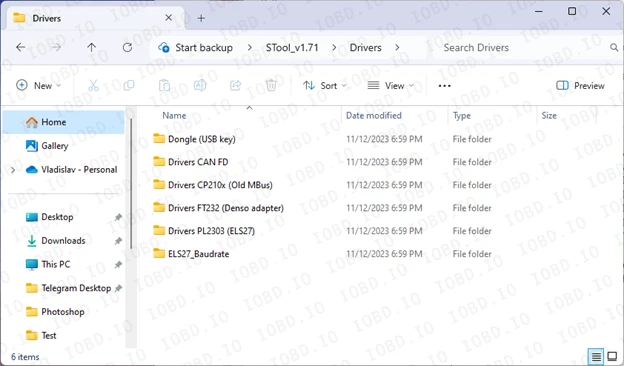Sort by the Name column header
Image resolution: width=624 pixels, height=366 pixels.
point(174,116)
